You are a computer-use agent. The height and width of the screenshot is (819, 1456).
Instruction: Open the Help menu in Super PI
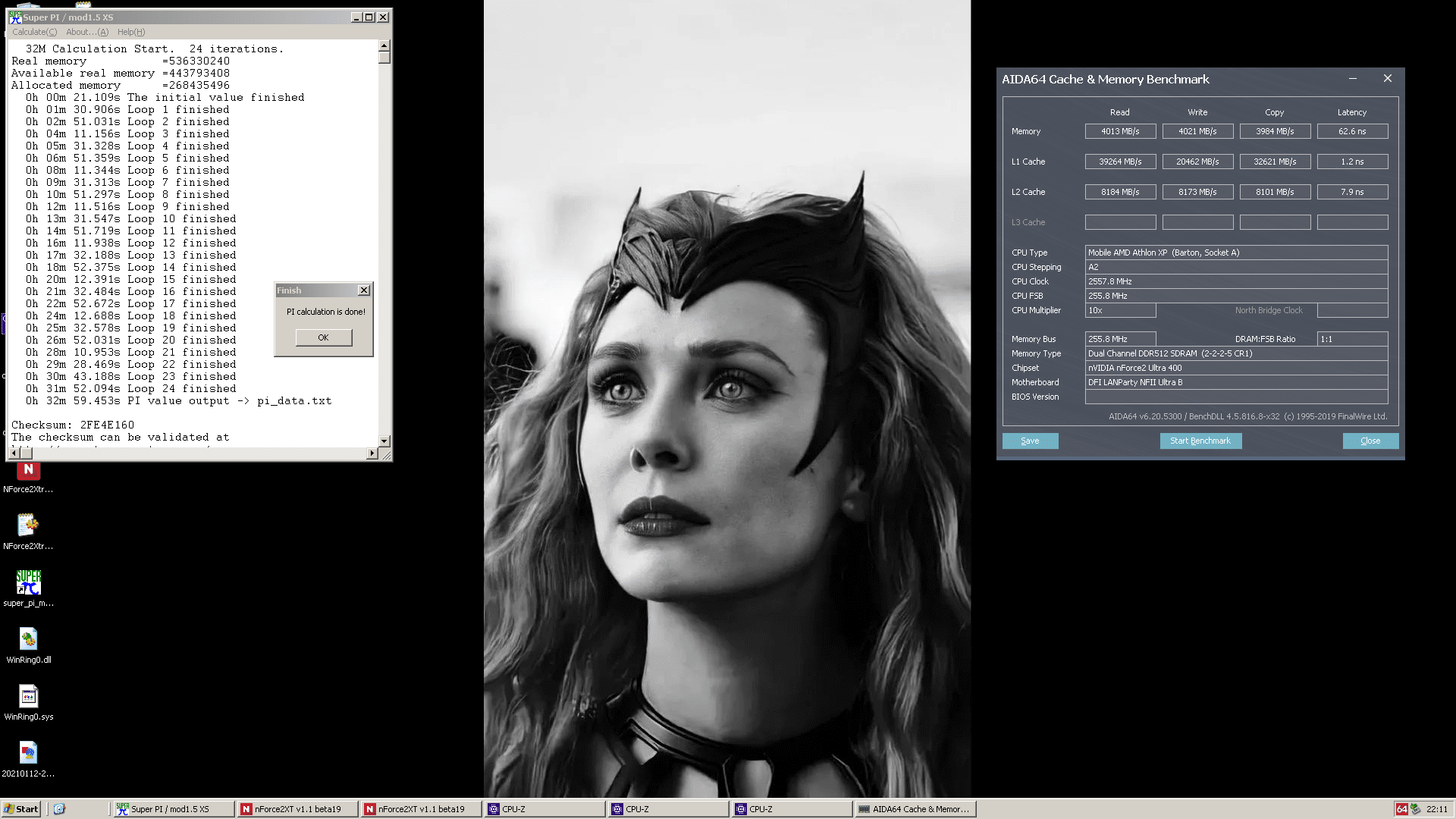tap(130, 32)
